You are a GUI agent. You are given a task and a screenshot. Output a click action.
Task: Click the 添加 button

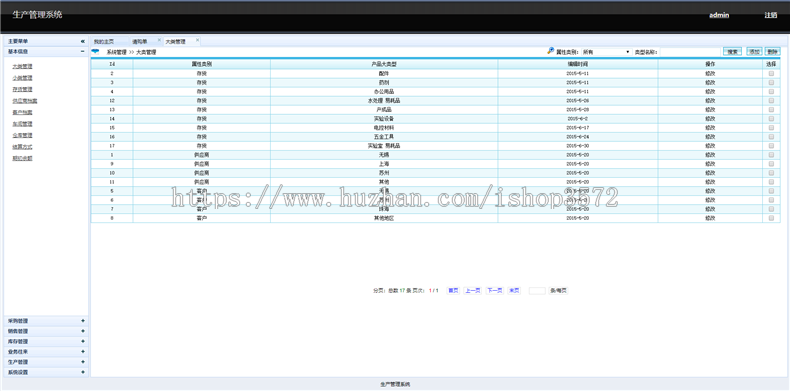point(754,51)
